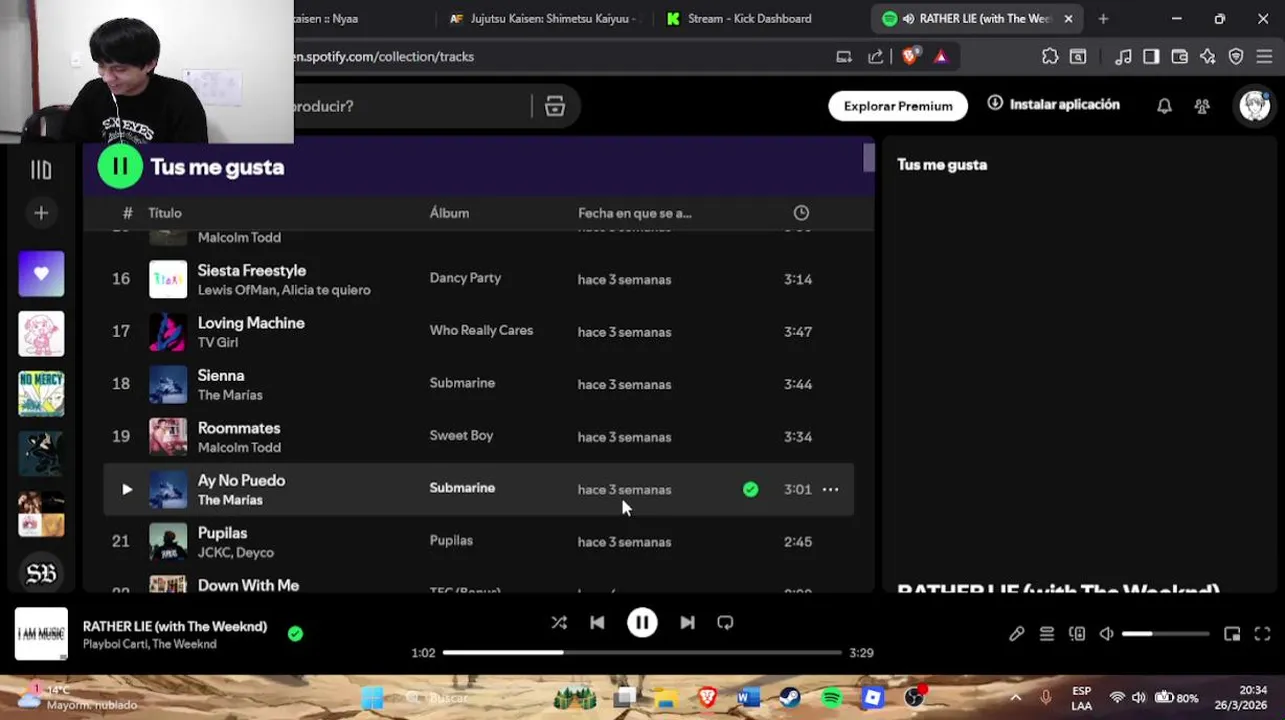
Task: Open the friend activity icon
Action: [x=1202, y=106]
